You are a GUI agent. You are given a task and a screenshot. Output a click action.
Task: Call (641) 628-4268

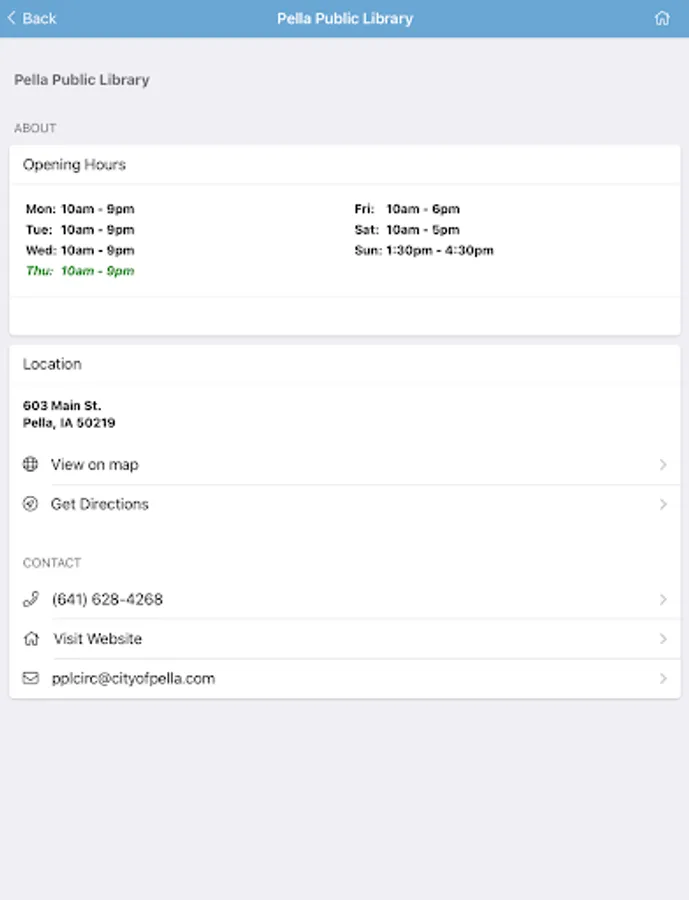(x=107, y=599)
